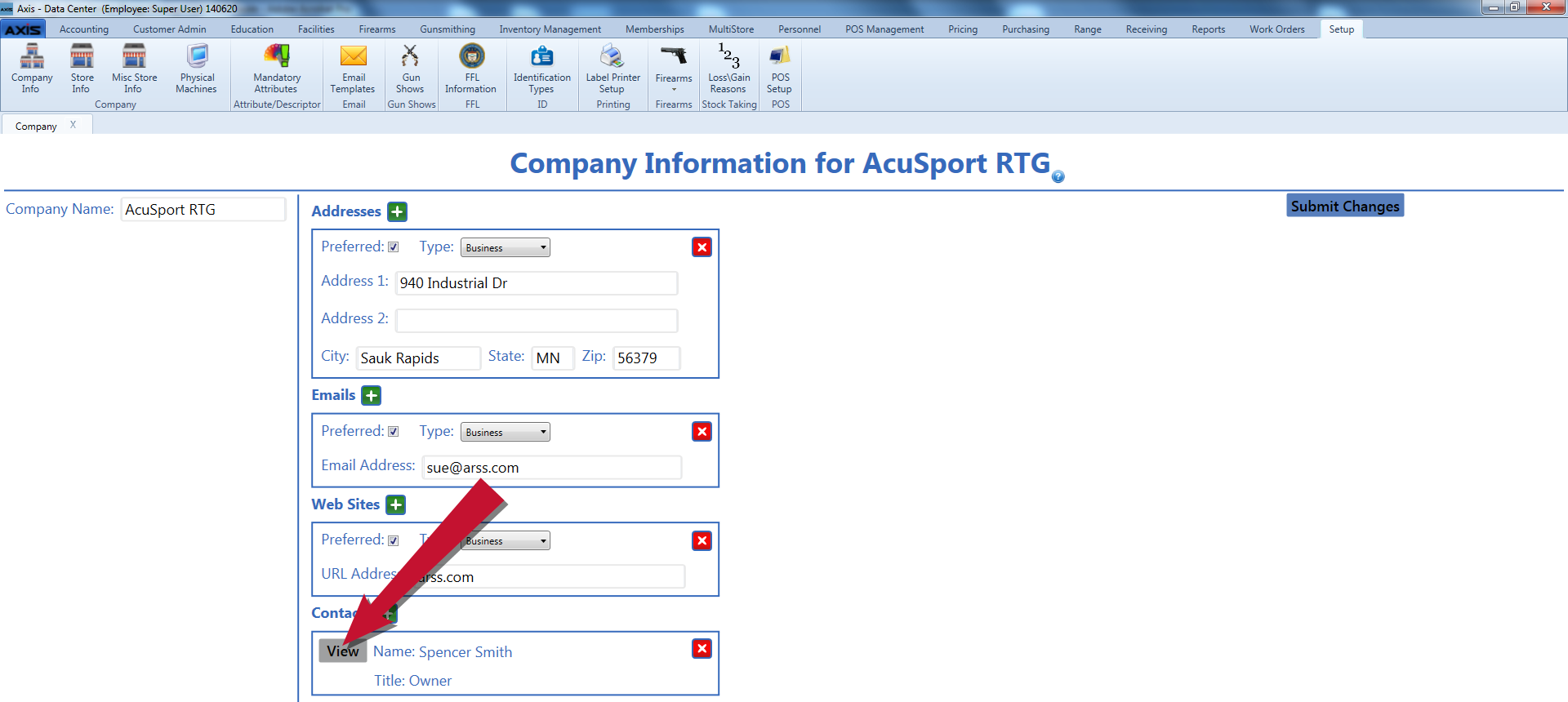The width and height of the screenshot is (1568, 702).
Task: Switch to the Inventory Management tab
Action: coord(550,29)
